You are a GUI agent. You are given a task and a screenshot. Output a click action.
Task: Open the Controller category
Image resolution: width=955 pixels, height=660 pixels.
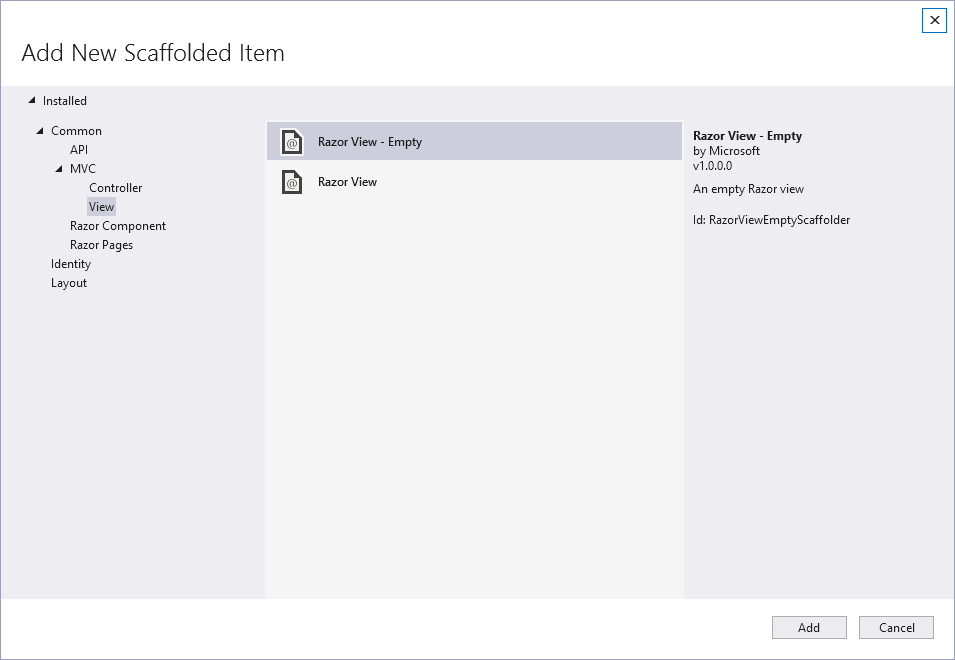(x=115, y=188)
